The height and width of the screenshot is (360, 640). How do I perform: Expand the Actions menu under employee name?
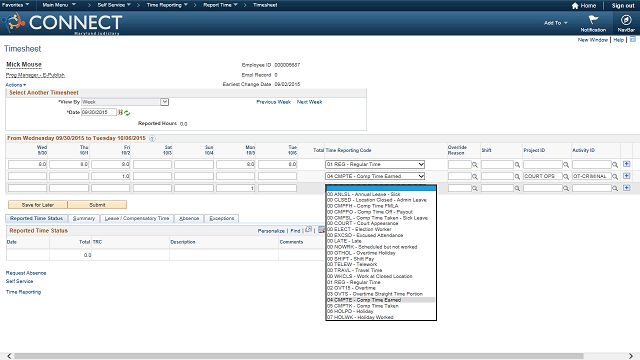(x=16, y=85)
